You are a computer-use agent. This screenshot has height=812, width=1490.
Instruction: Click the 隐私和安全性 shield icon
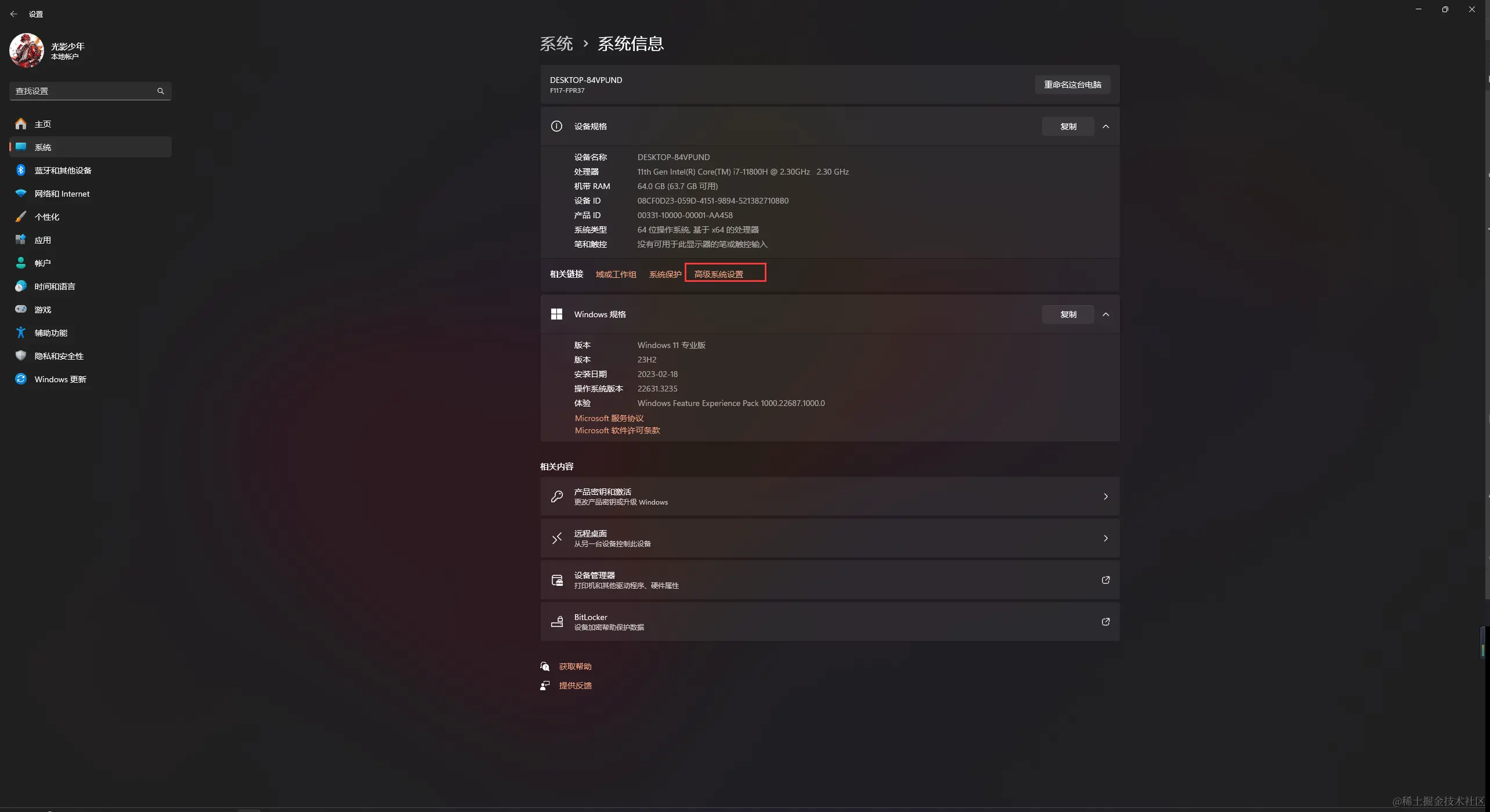pyautogui.click(x=21, y=356)
